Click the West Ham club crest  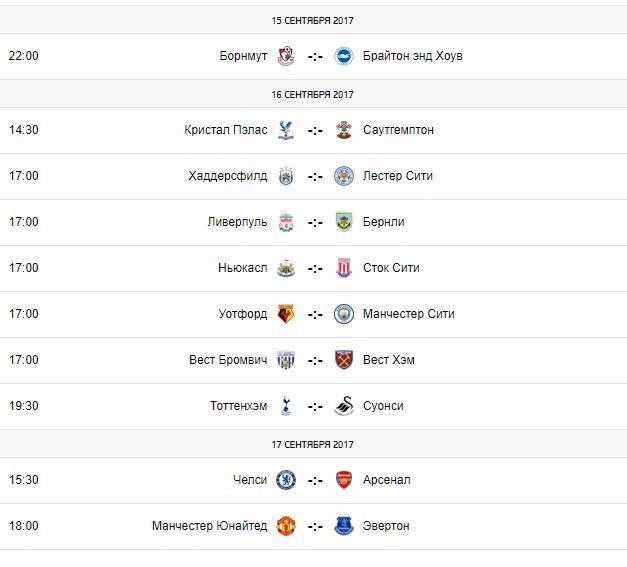(344, 360)
